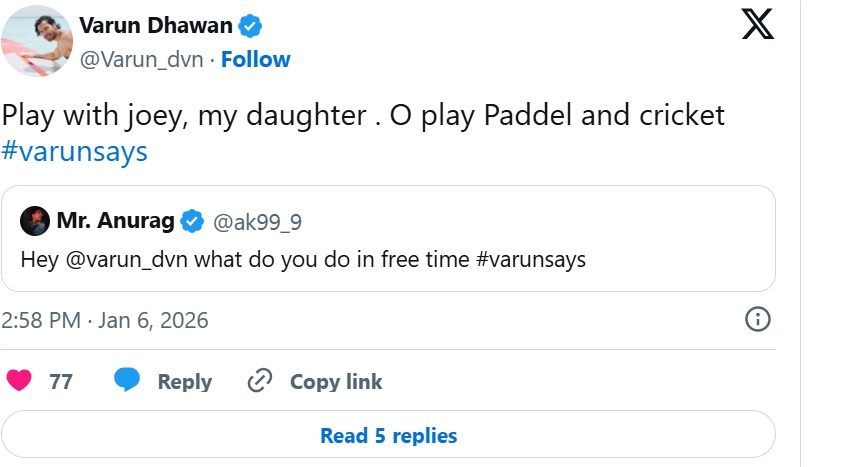
Task: Open the 2:58 PM Jan 6 timestamp
Action: [105, 321]
